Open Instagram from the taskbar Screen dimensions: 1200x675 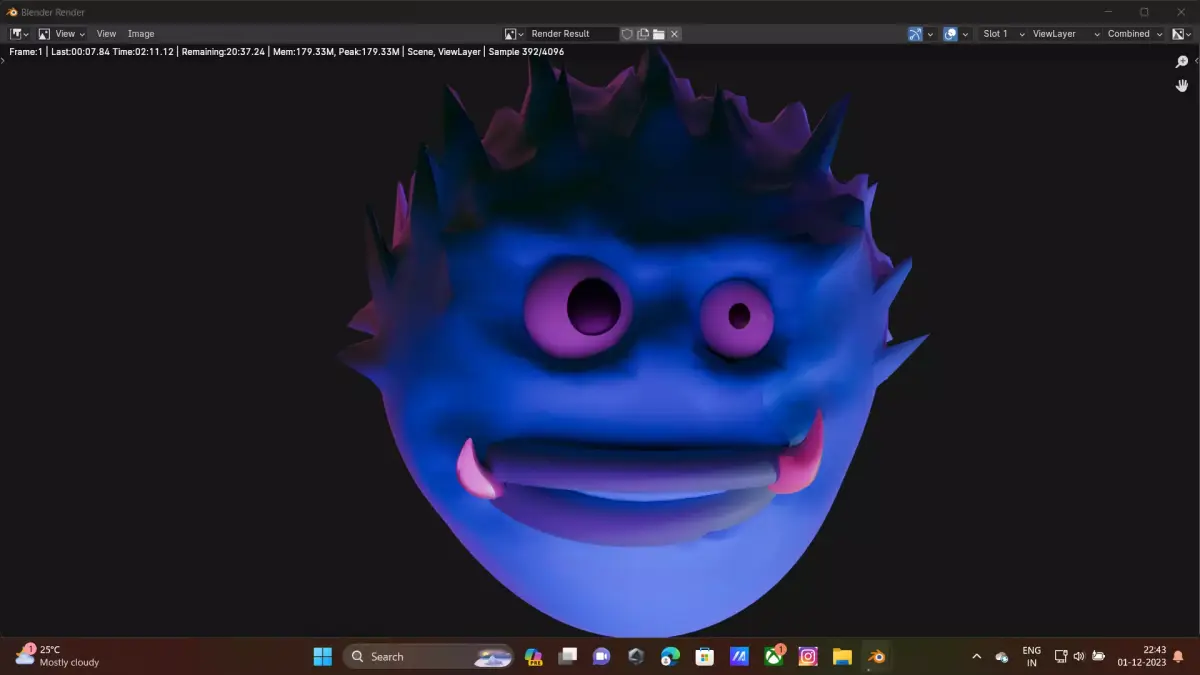click(808, 657)
